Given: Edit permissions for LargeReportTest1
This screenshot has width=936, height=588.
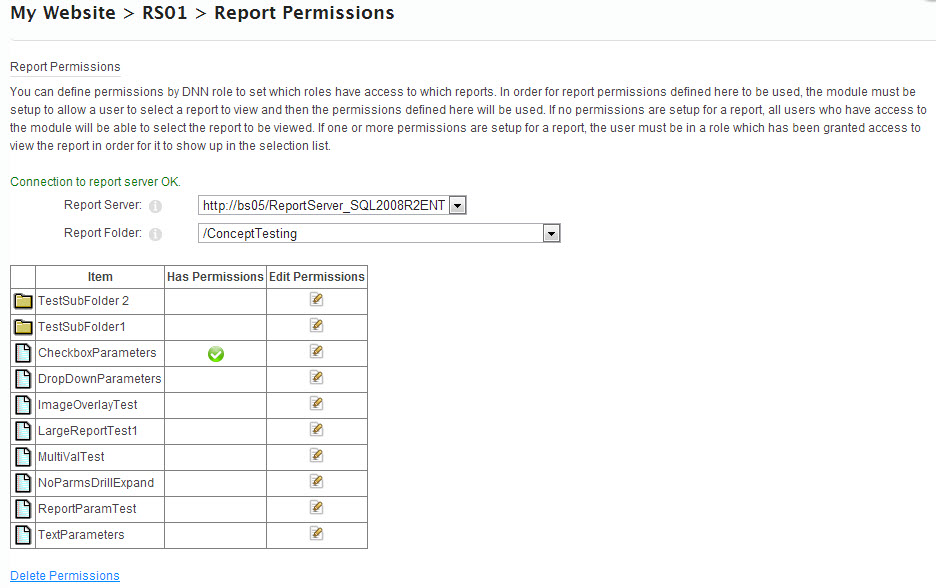Looking at the screenshot, I should (x=316, y=430).
